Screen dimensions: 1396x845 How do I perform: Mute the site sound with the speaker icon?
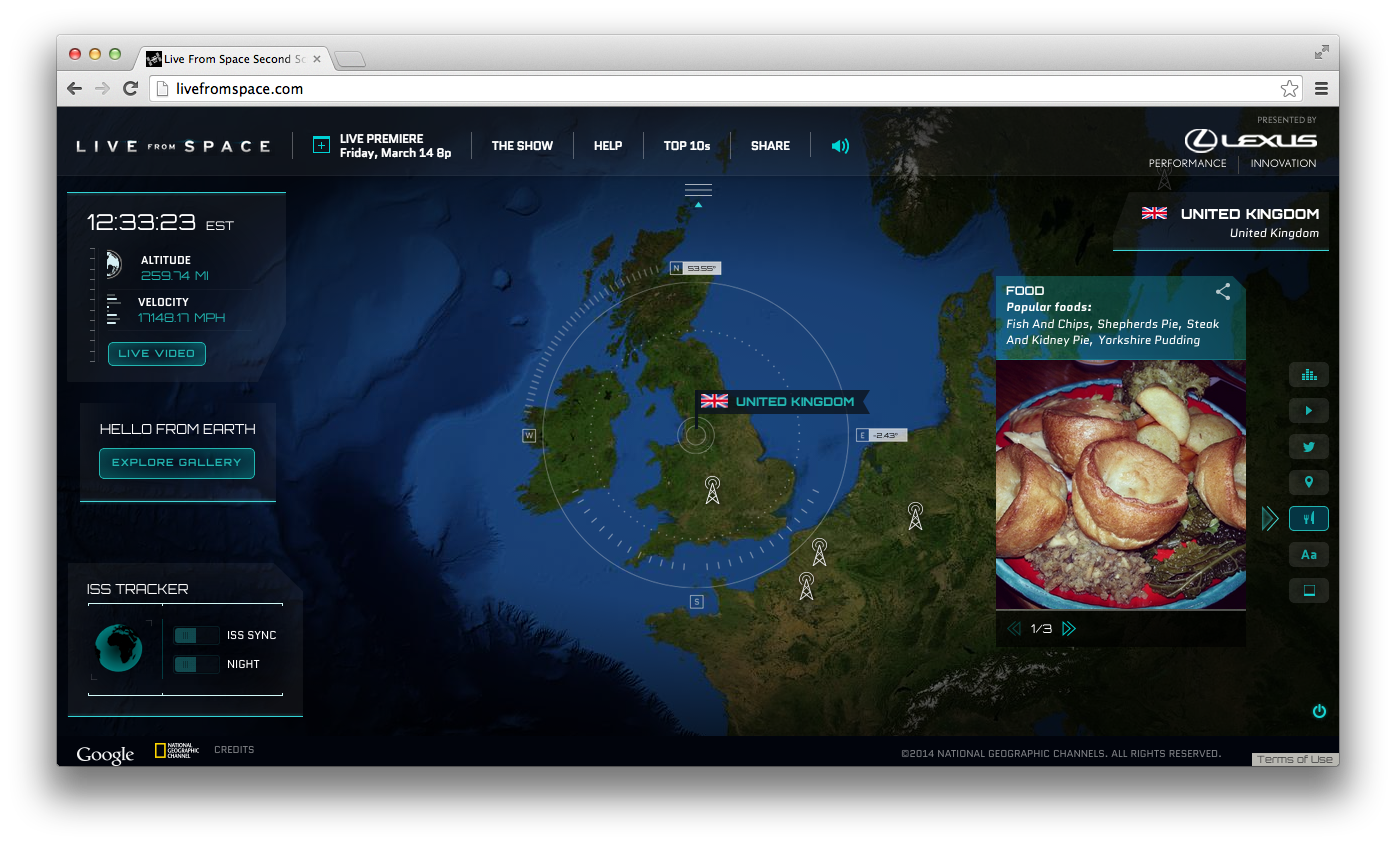coord(840,146)
